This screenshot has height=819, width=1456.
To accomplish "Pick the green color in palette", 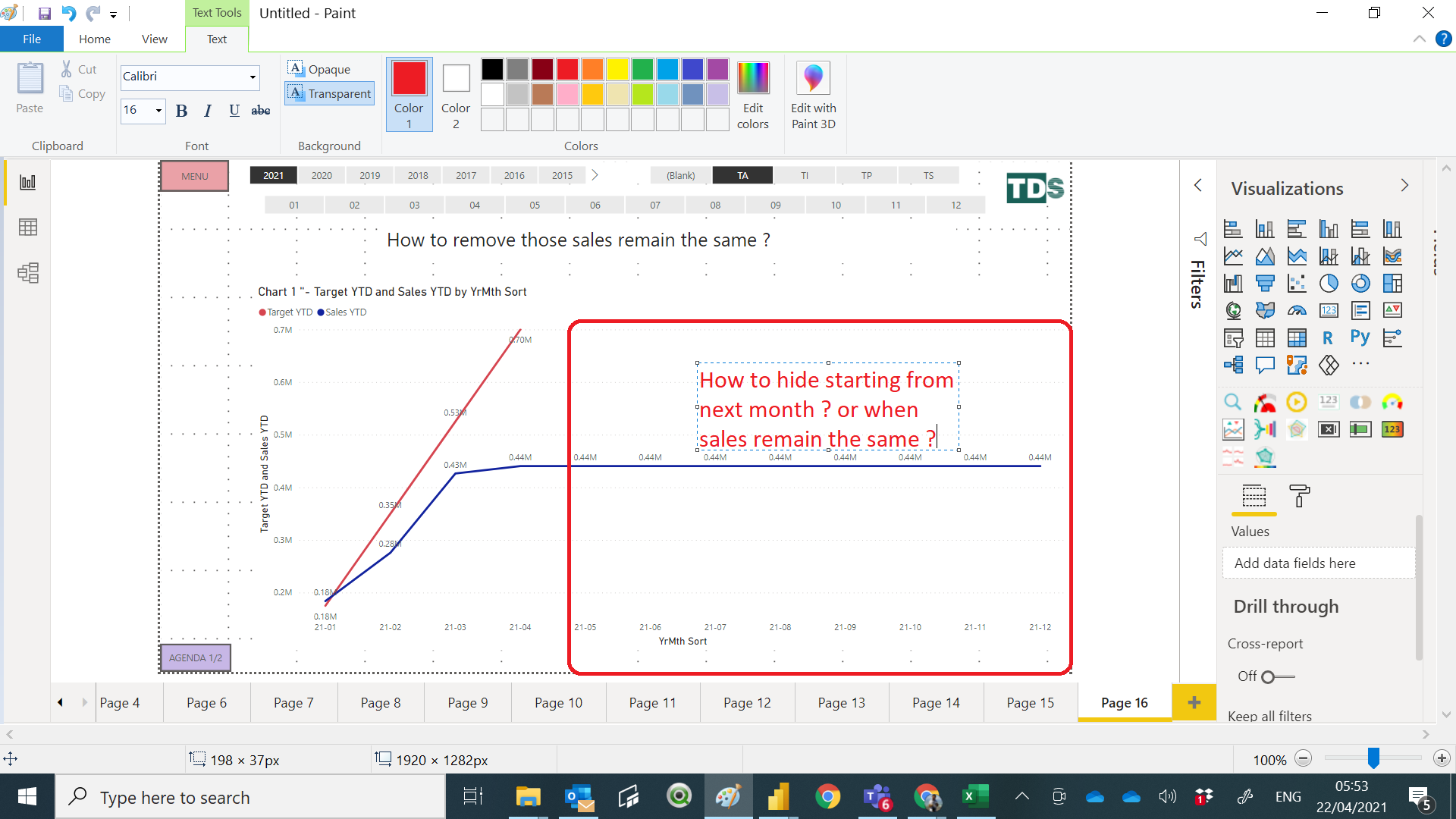I will pyautogui.click(x=642, y=70).
